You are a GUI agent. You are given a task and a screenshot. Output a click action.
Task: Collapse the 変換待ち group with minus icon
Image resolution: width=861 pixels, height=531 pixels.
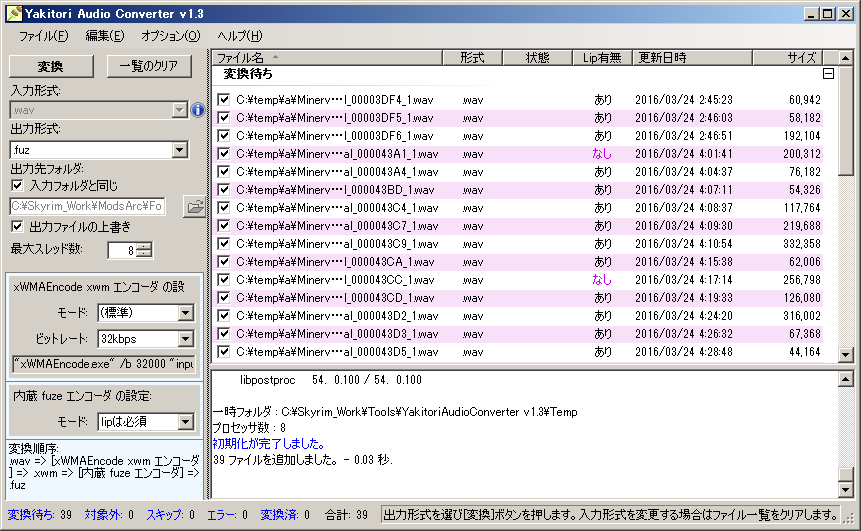coord(829,74)
